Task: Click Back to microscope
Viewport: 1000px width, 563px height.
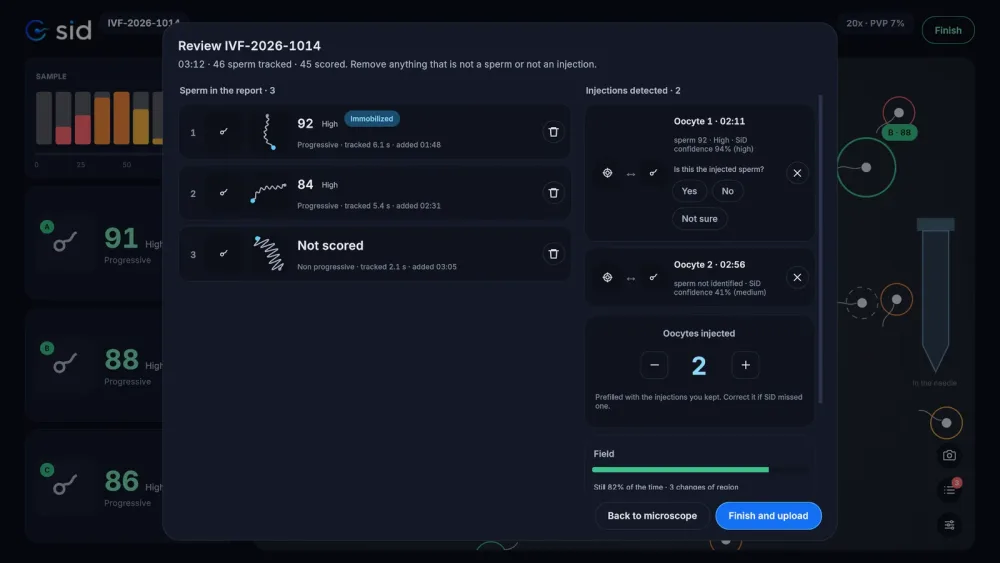Action: [x=652, y=516]
